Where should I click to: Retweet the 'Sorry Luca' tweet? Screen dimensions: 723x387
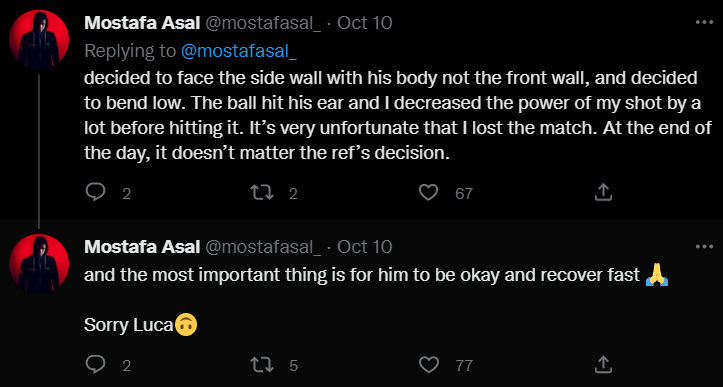click(x=262, y=365)
